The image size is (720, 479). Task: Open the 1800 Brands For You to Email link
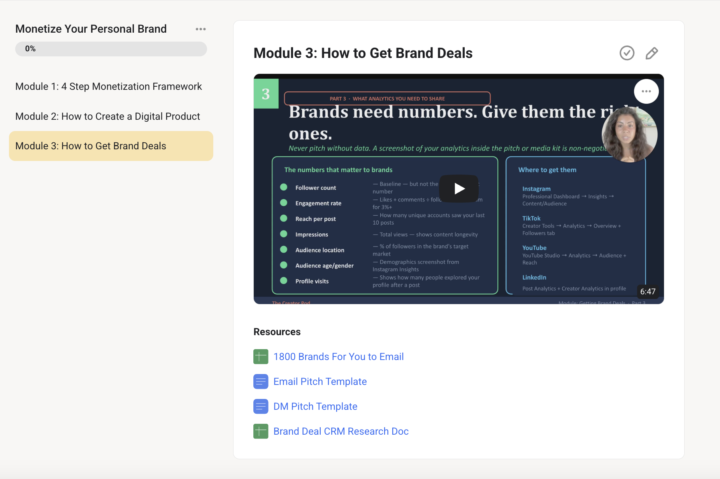click(x=338, y=357)
